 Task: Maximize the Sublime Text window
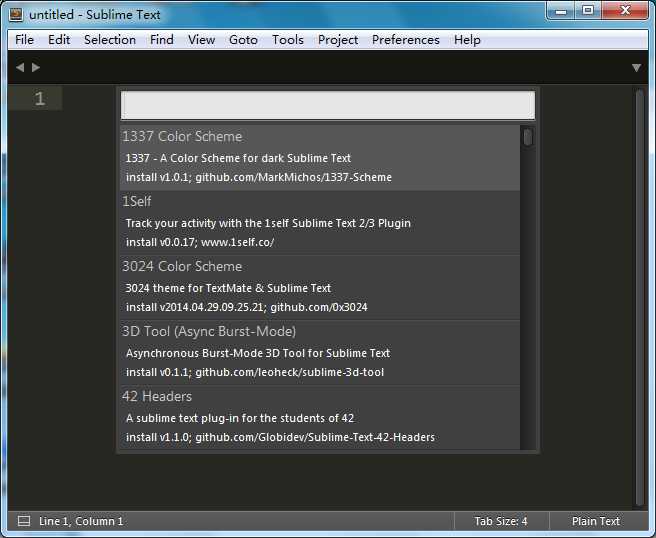tap(588, 10)
